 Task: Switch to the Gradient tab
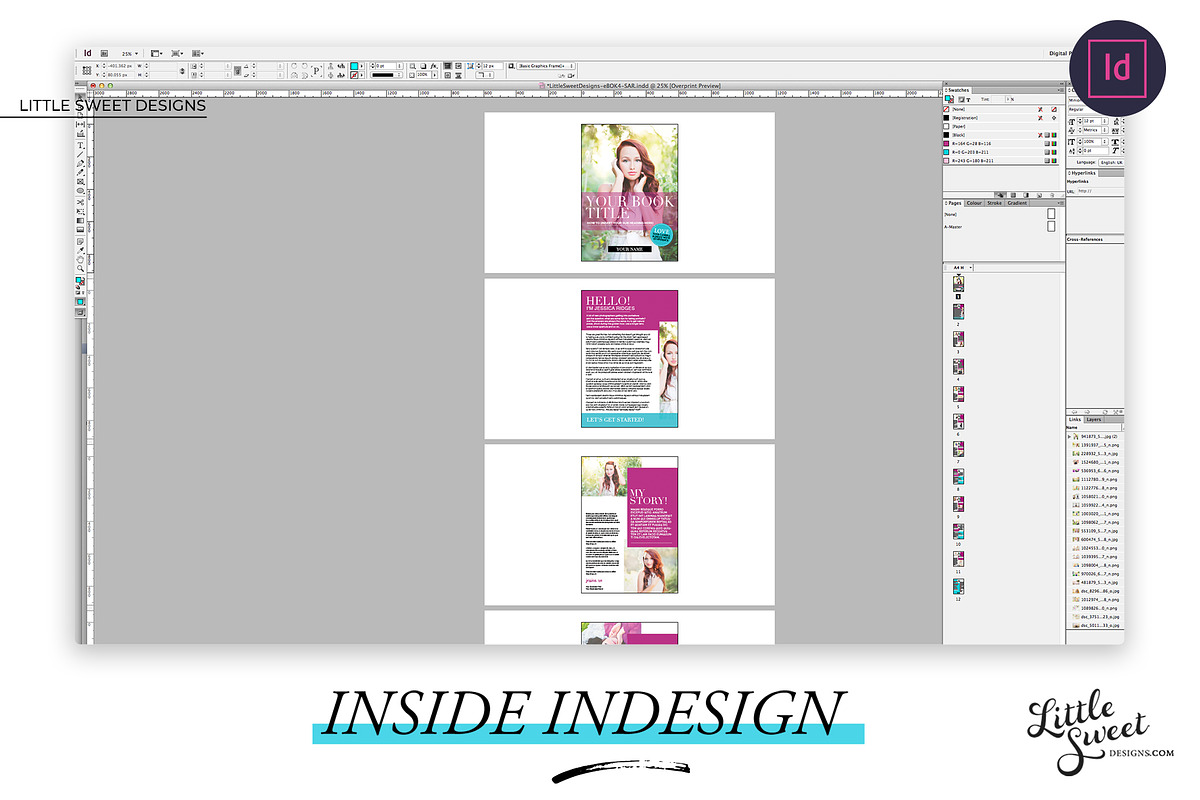1017,203
